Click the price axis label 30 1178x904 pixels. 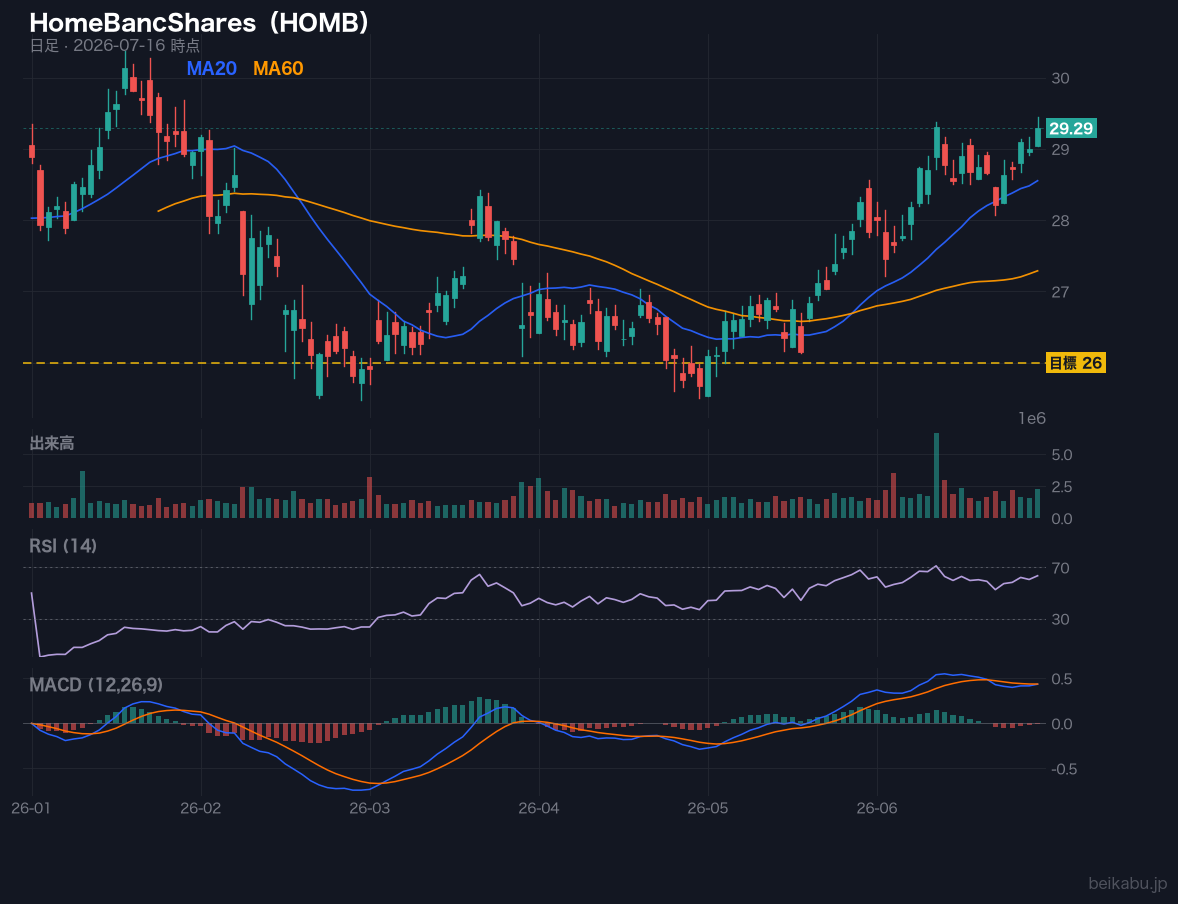coord(1060,78)
